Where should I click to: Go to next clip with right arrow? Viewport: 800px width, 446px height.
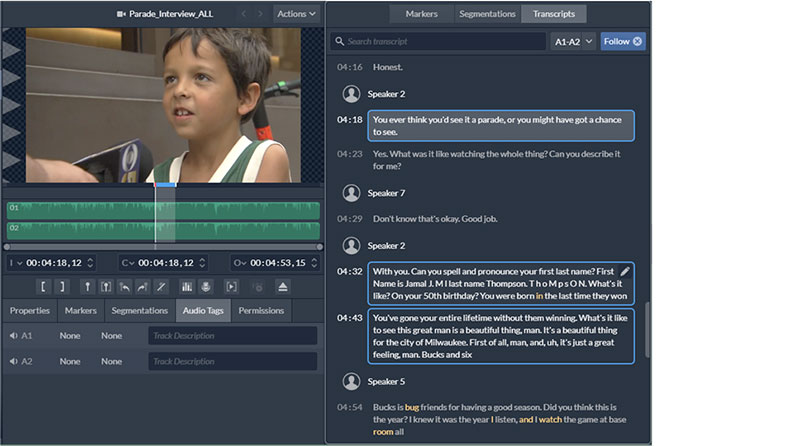260,14
